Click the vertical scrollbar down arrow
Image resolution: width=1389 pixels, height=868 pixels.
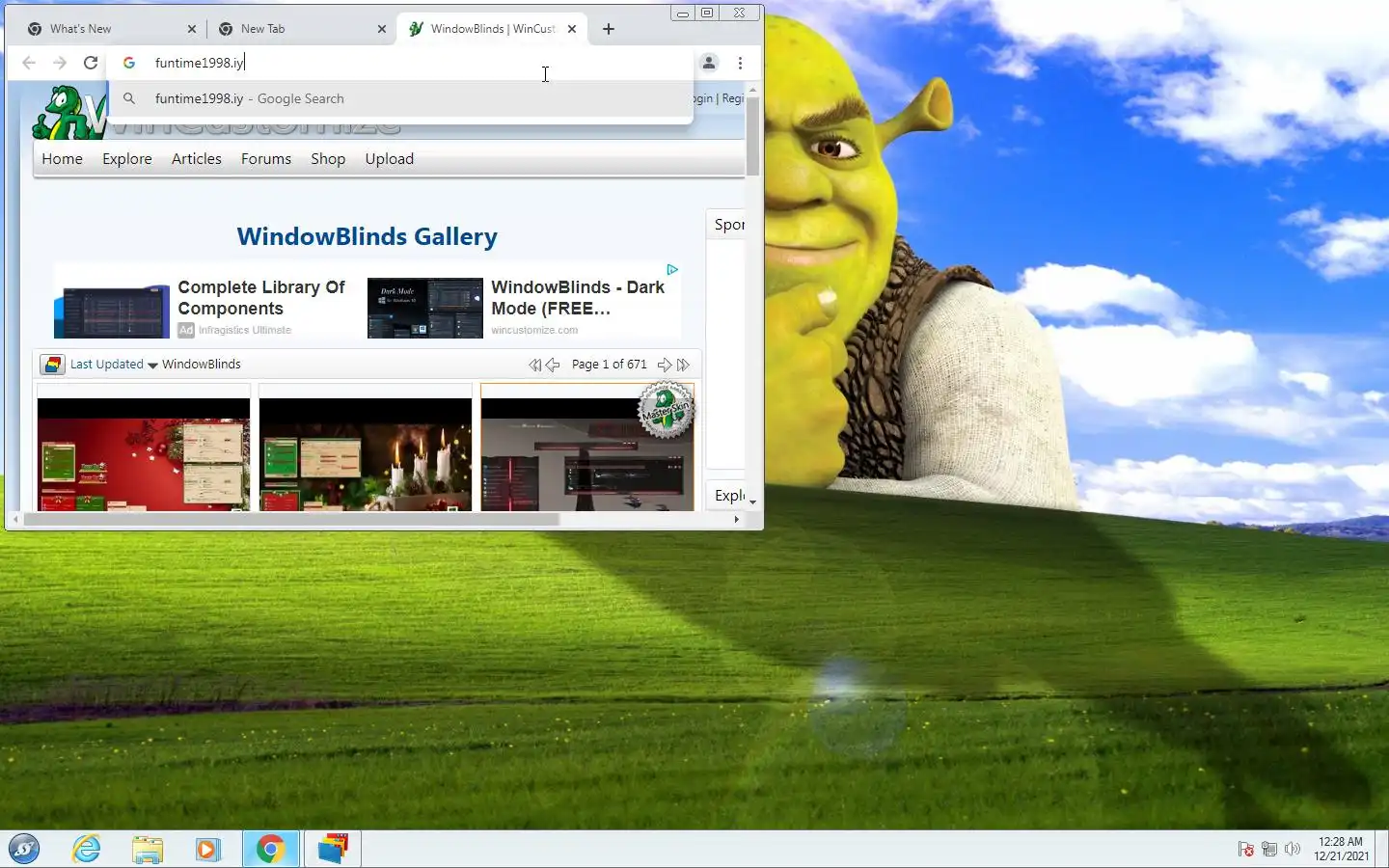pyautogui.click(x=752, y=502)
